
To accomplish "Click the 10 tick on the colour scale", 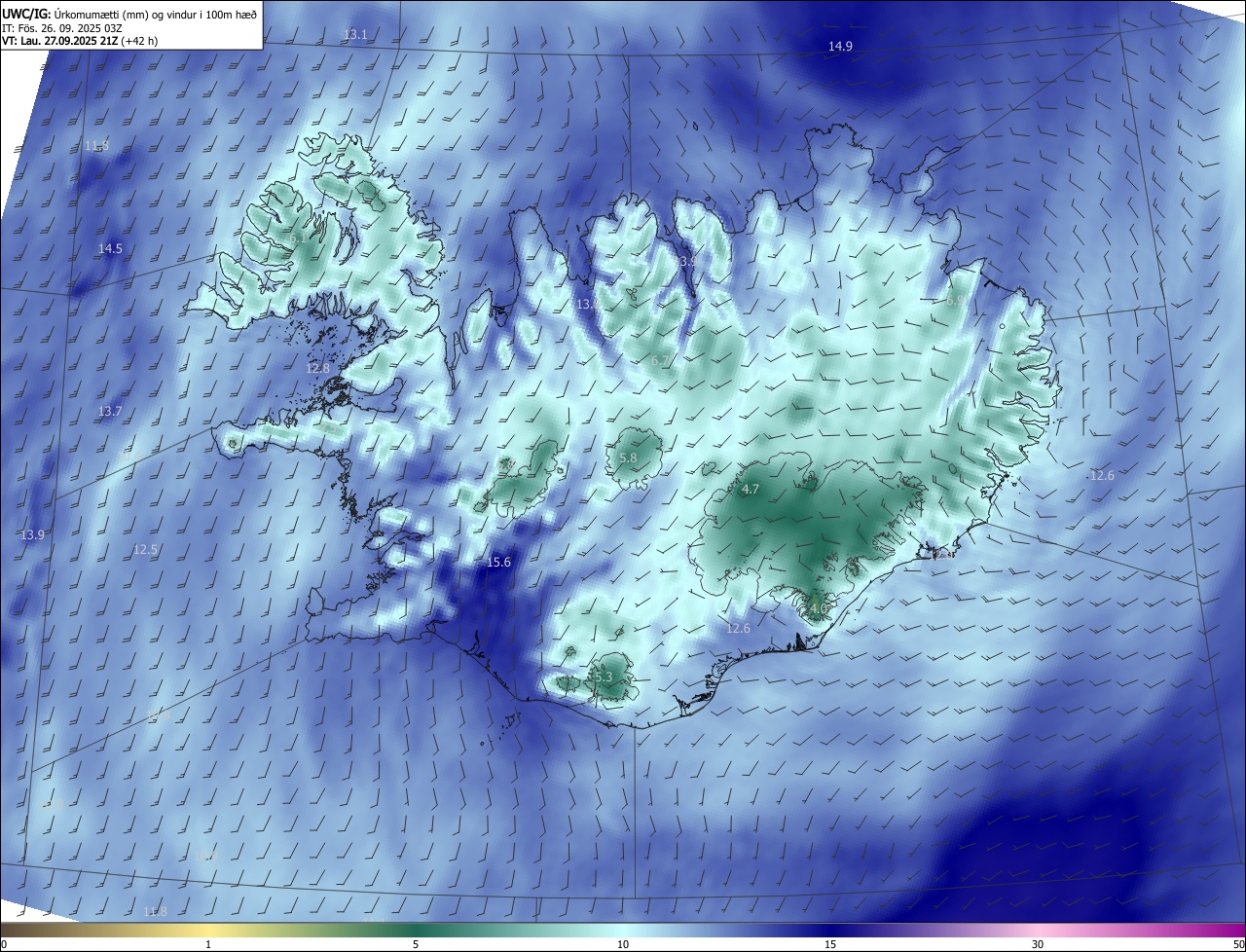I will coord(623,944).
